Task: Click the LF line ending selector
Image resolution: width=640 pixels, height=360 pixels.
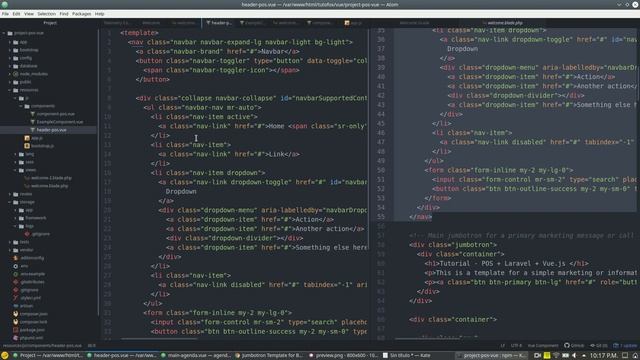Action: (x=502, y=346)
